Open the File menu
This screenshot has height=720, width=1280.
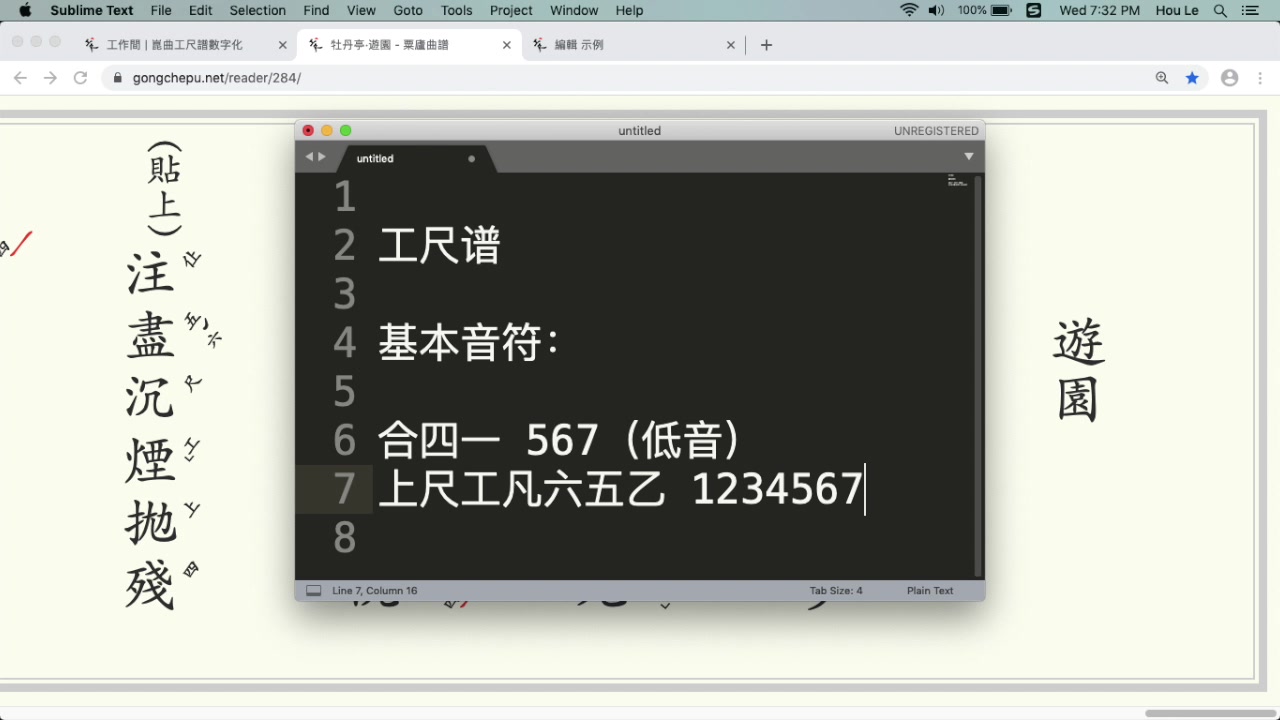161,10
